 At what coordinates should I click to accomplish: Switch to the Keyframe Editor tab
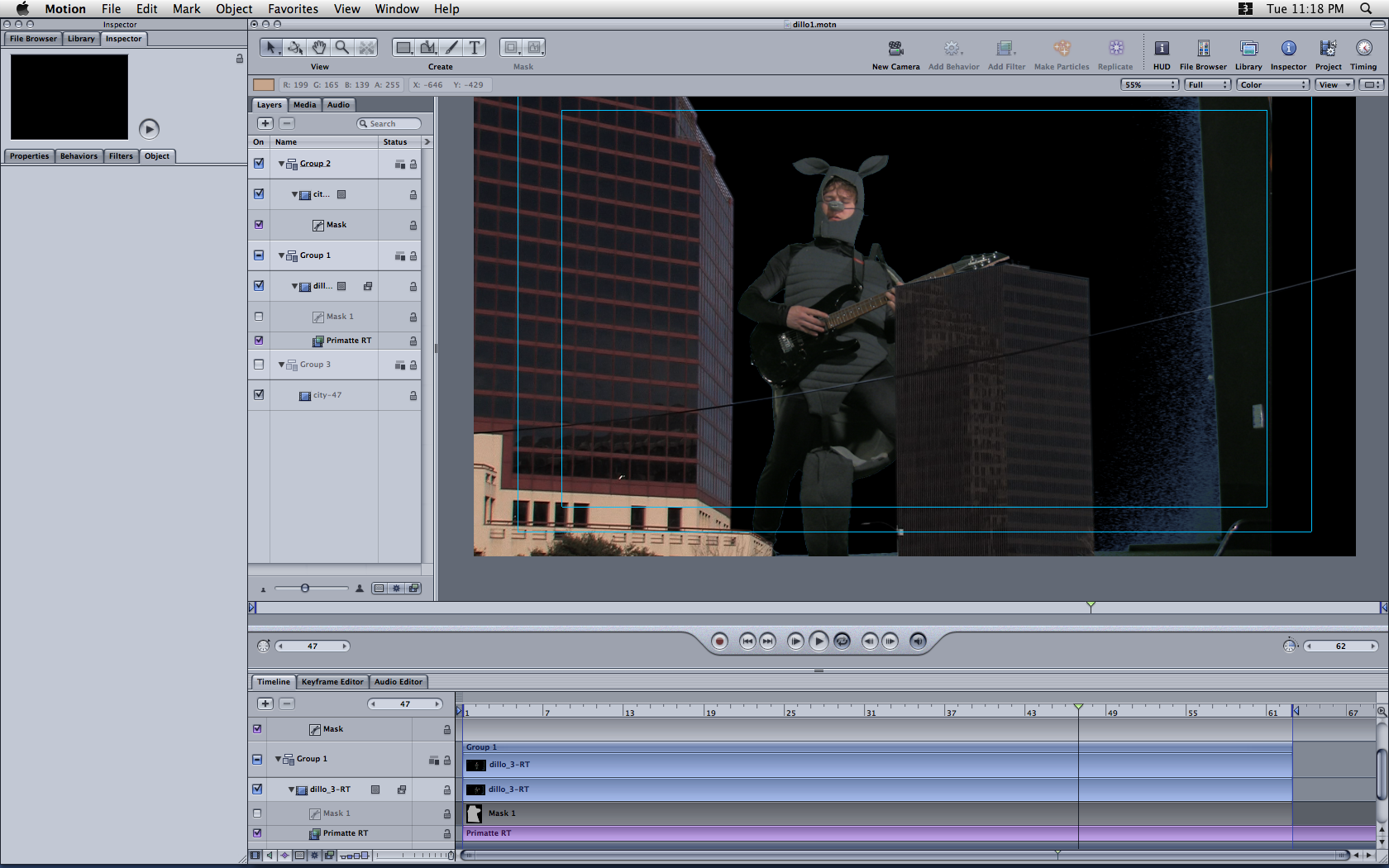point(332,682)
